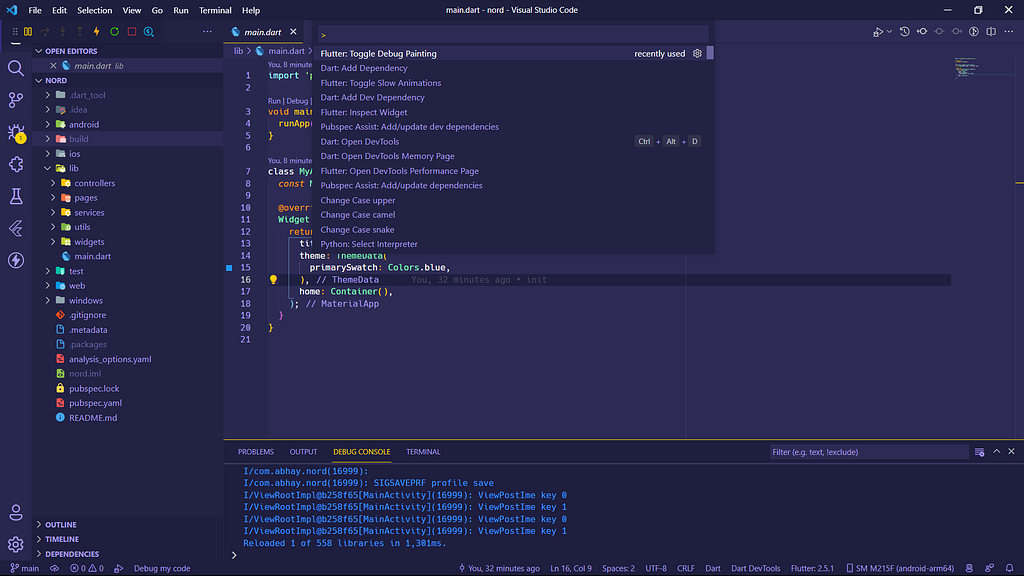1024x576 pixels.
Task: Pause the debug session
Action: (x=28, y=31)
